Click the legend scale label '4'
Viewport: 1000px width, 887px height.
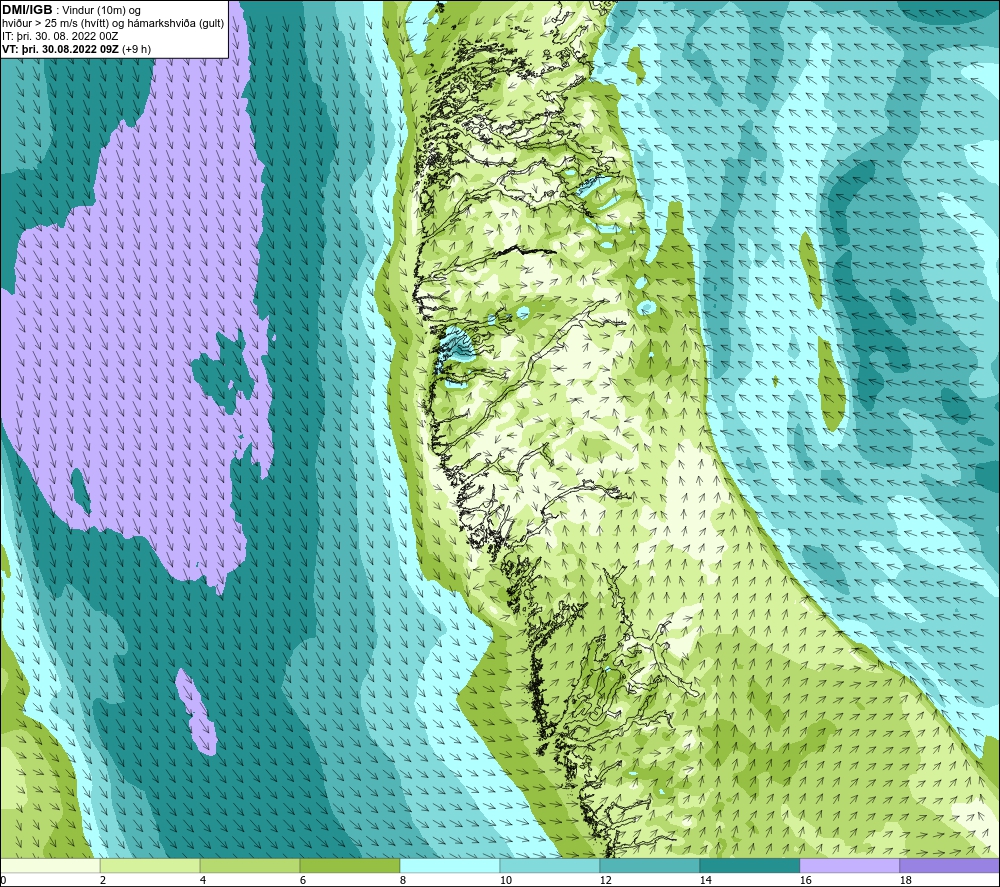(203, 880)
